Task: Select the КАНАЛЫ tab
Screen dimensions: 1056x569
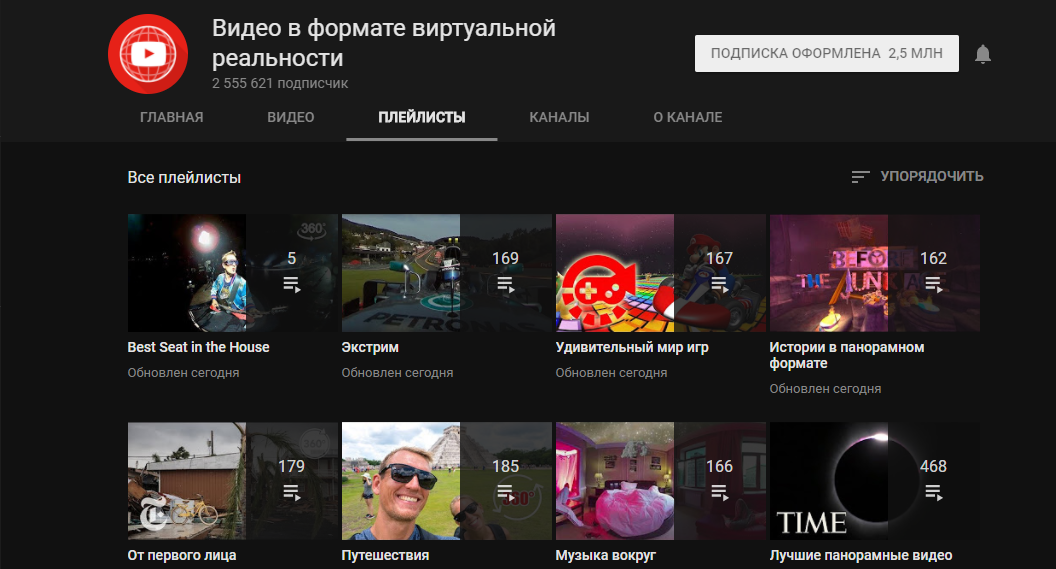Action: coord(559,117)
